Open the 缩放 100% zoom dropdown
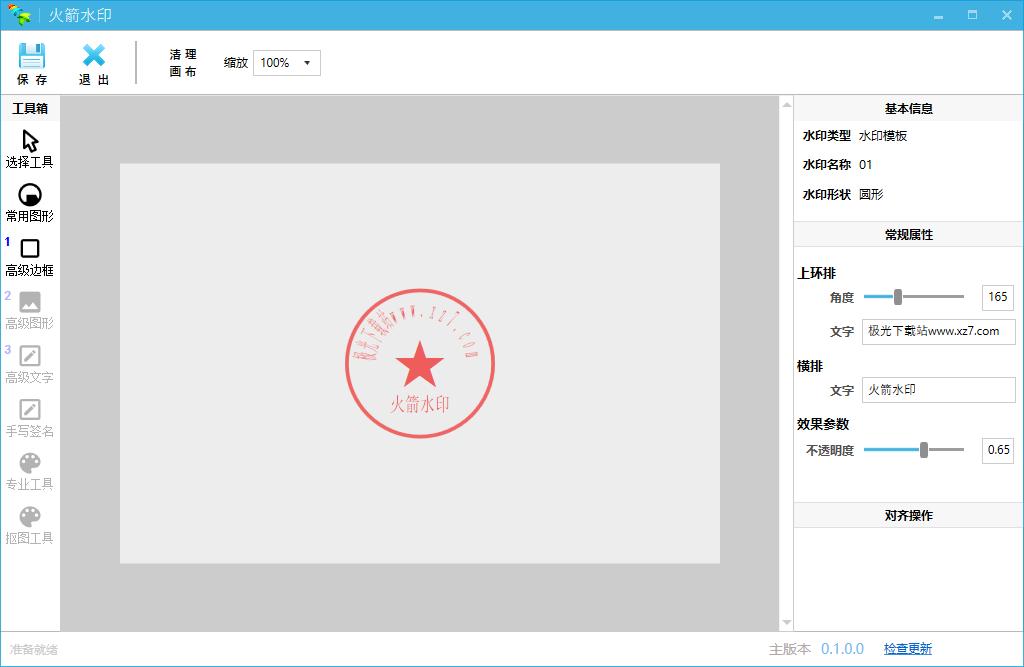Screen dimensions: 1024x667 click(x=287, y=63)
